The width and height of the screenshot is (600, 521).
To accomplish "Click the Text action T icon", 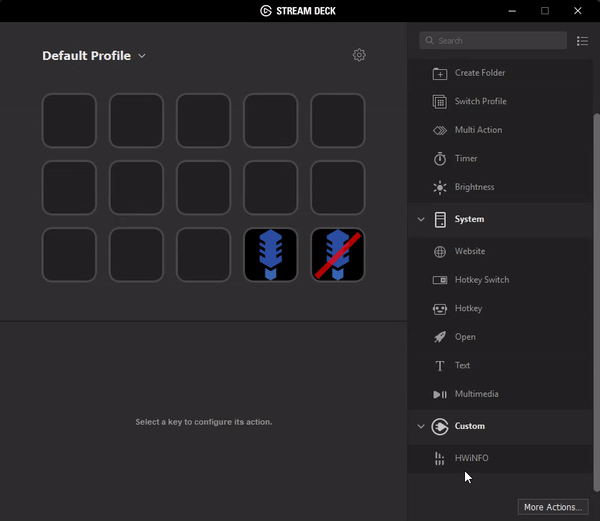I will pos(440,366).
